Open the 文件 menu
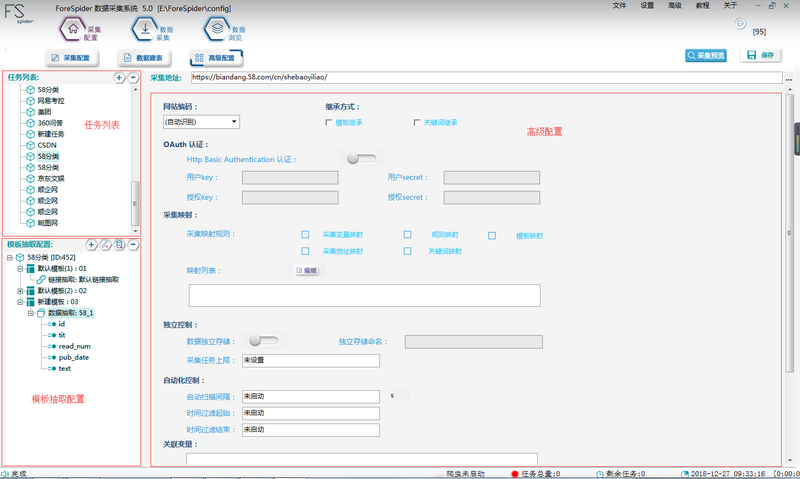800x479 pixels. pyautogui.click(x=619, y=5)
